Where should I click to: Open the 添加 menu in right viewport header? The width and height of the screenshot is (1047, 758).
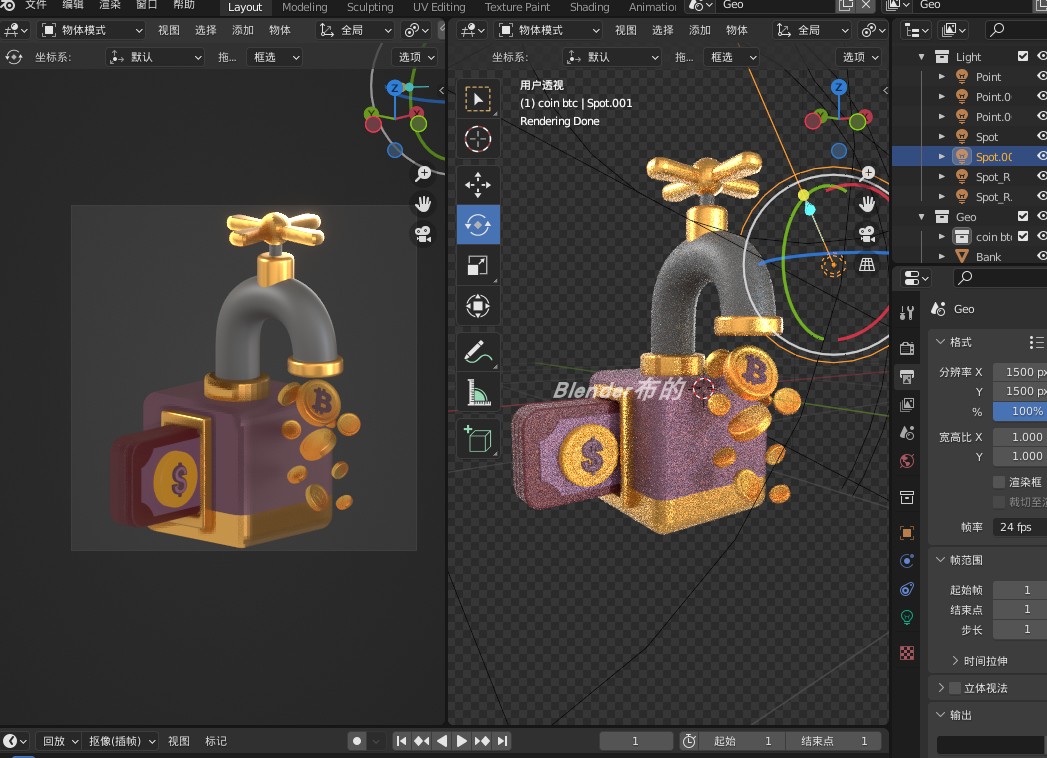pyautogui.click(x=699, y=30)
